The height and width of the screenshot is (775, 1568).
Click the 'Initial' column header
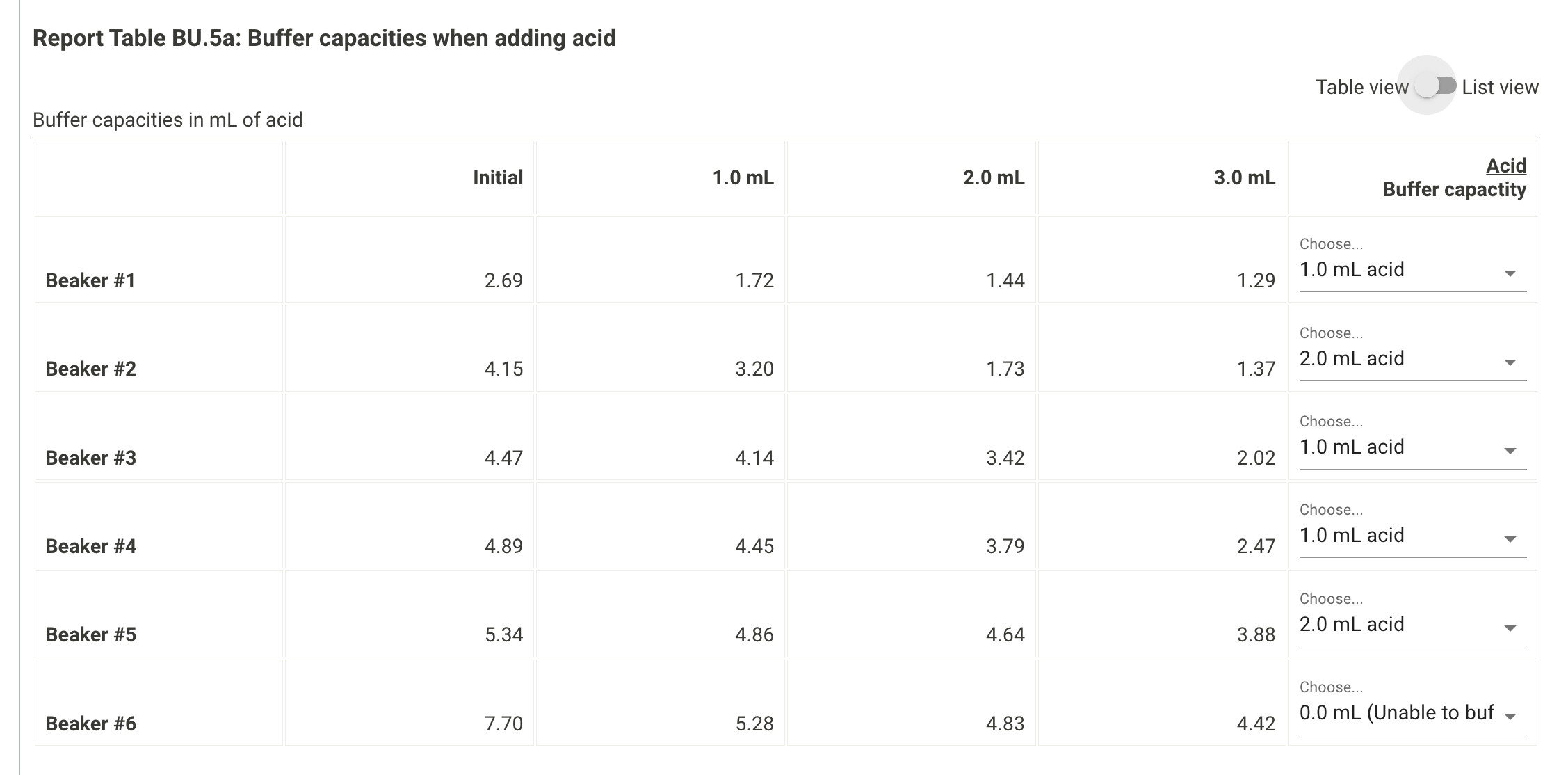tap(498, 178)
